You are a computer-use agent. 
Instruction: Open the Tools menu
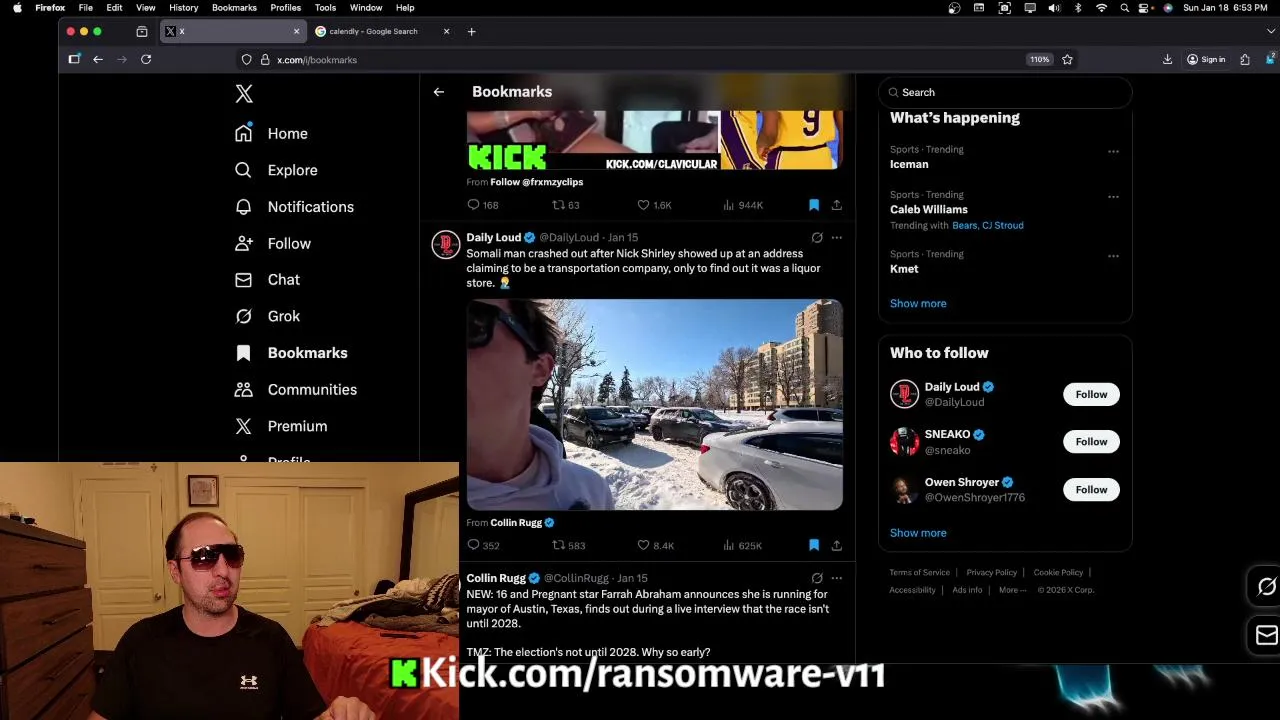pos(325,7)
